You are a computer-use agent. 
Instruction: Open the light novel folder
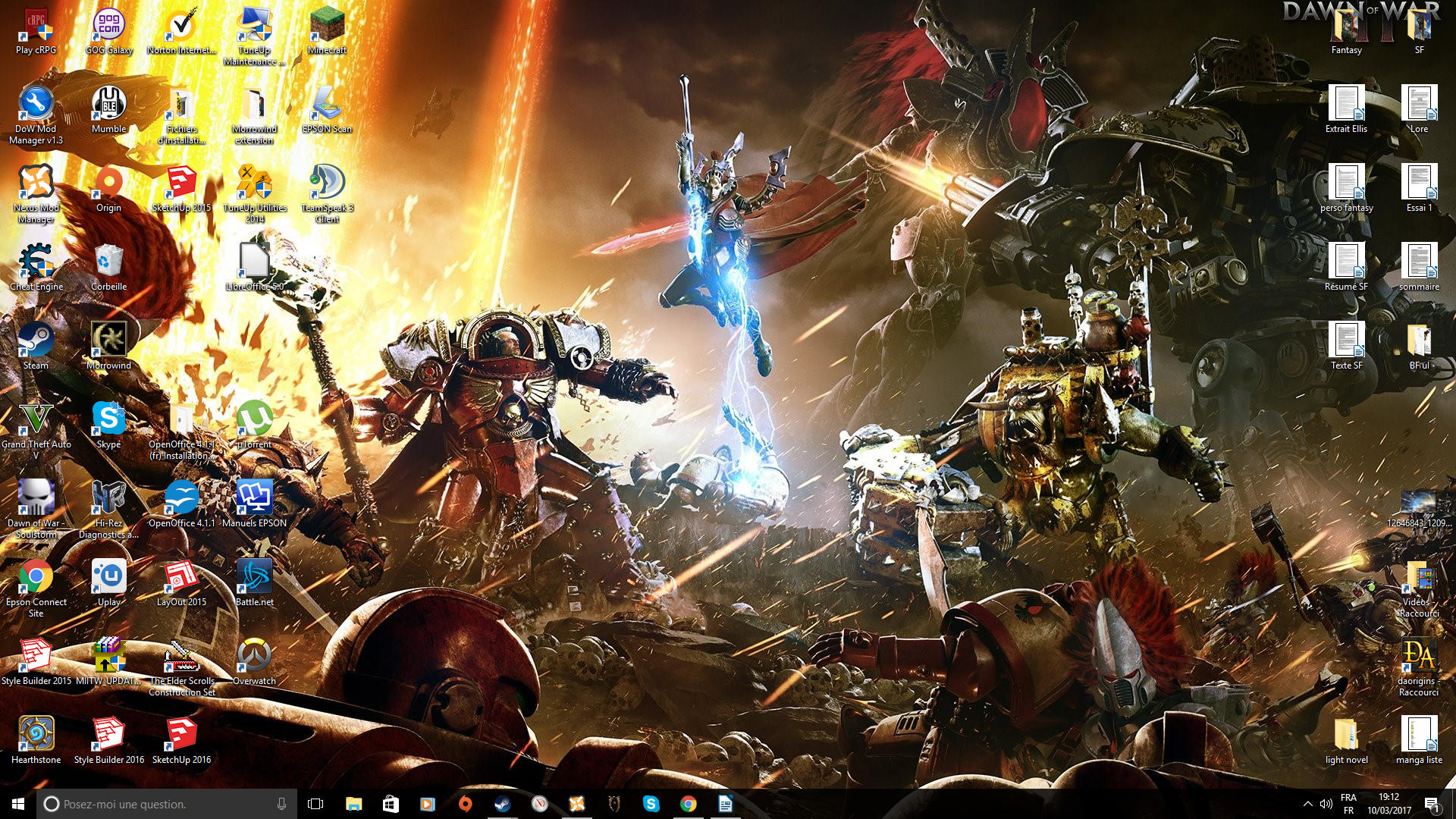(x=1346, y=741)
